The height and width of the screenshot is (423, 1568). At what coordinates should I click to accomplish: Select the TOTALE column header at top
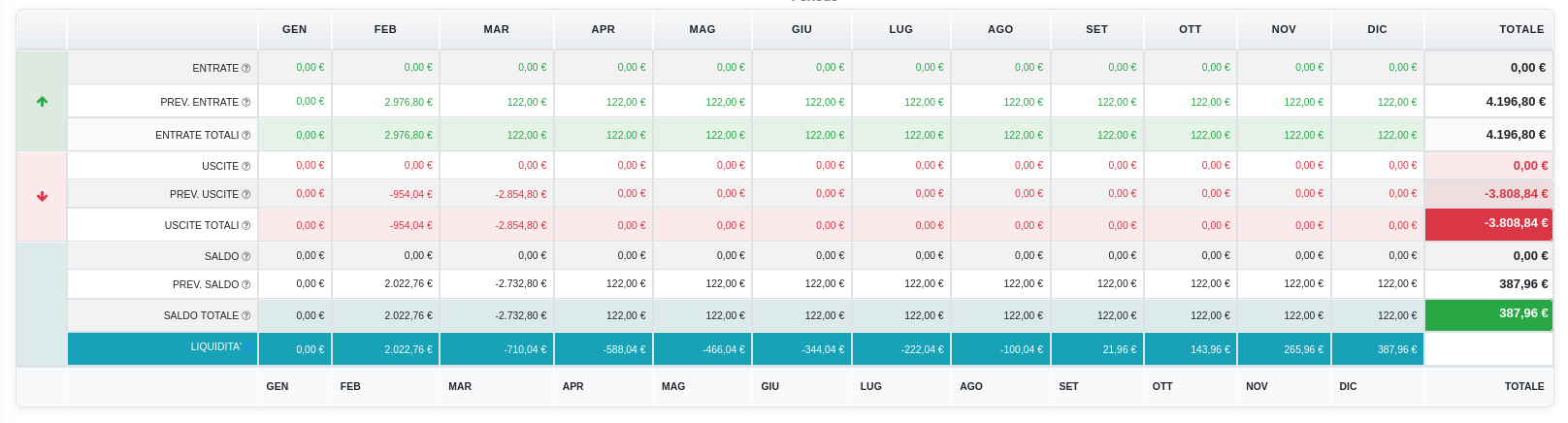[x=1520, y=29]
